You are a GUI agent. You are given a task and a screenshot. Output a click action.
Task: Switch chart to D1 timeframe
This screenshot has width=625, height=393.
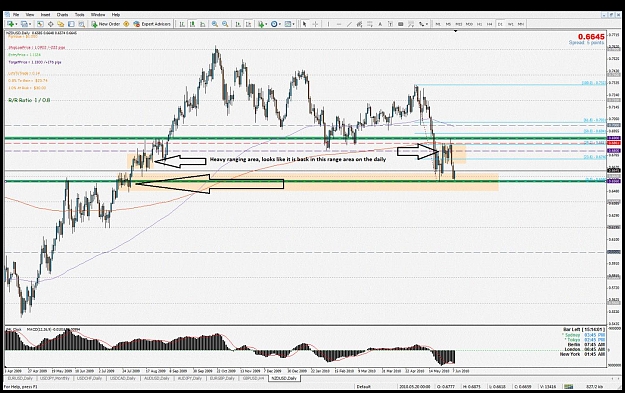(x=500, y=24)
